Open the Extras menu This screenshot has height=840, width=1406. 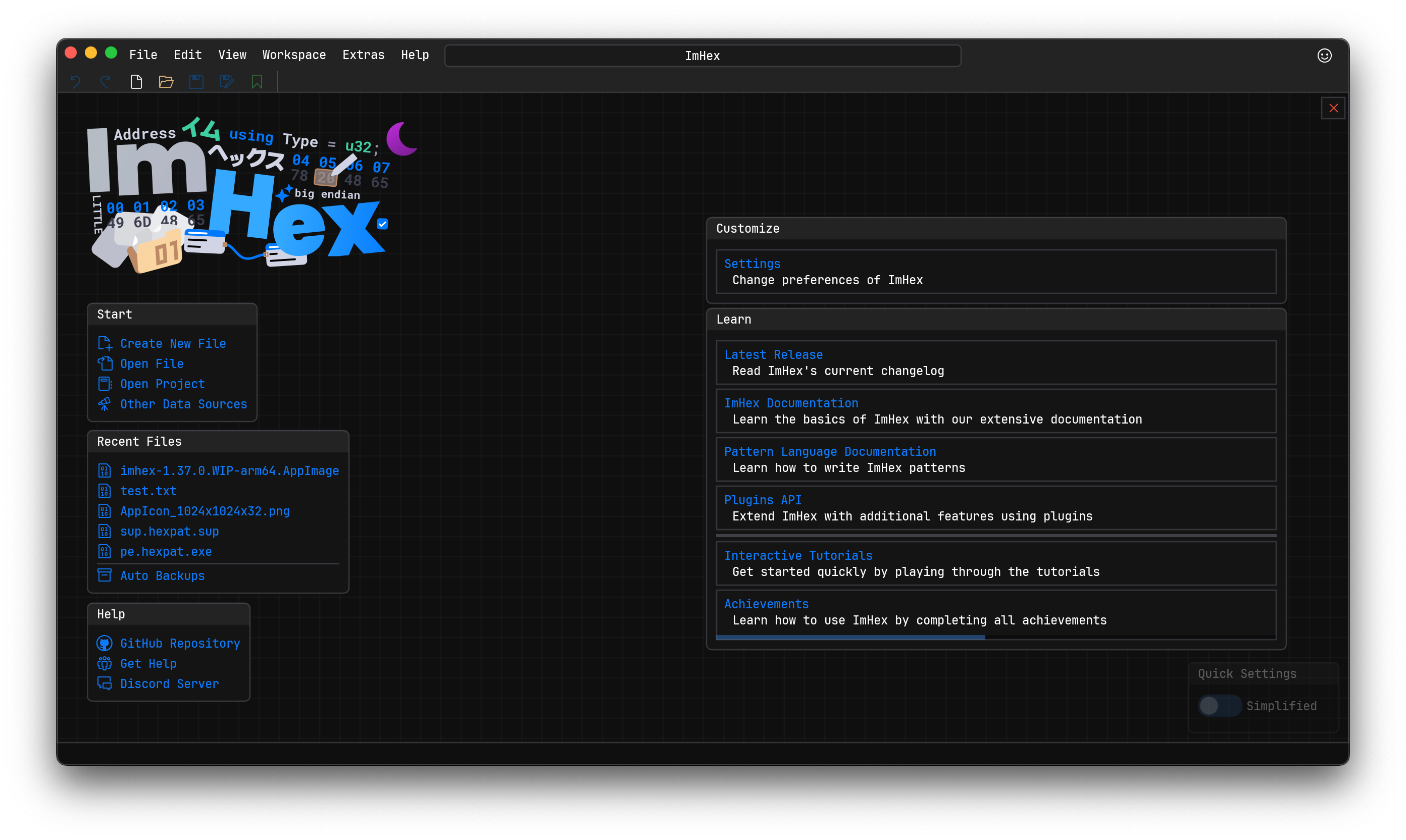[364, 55]
